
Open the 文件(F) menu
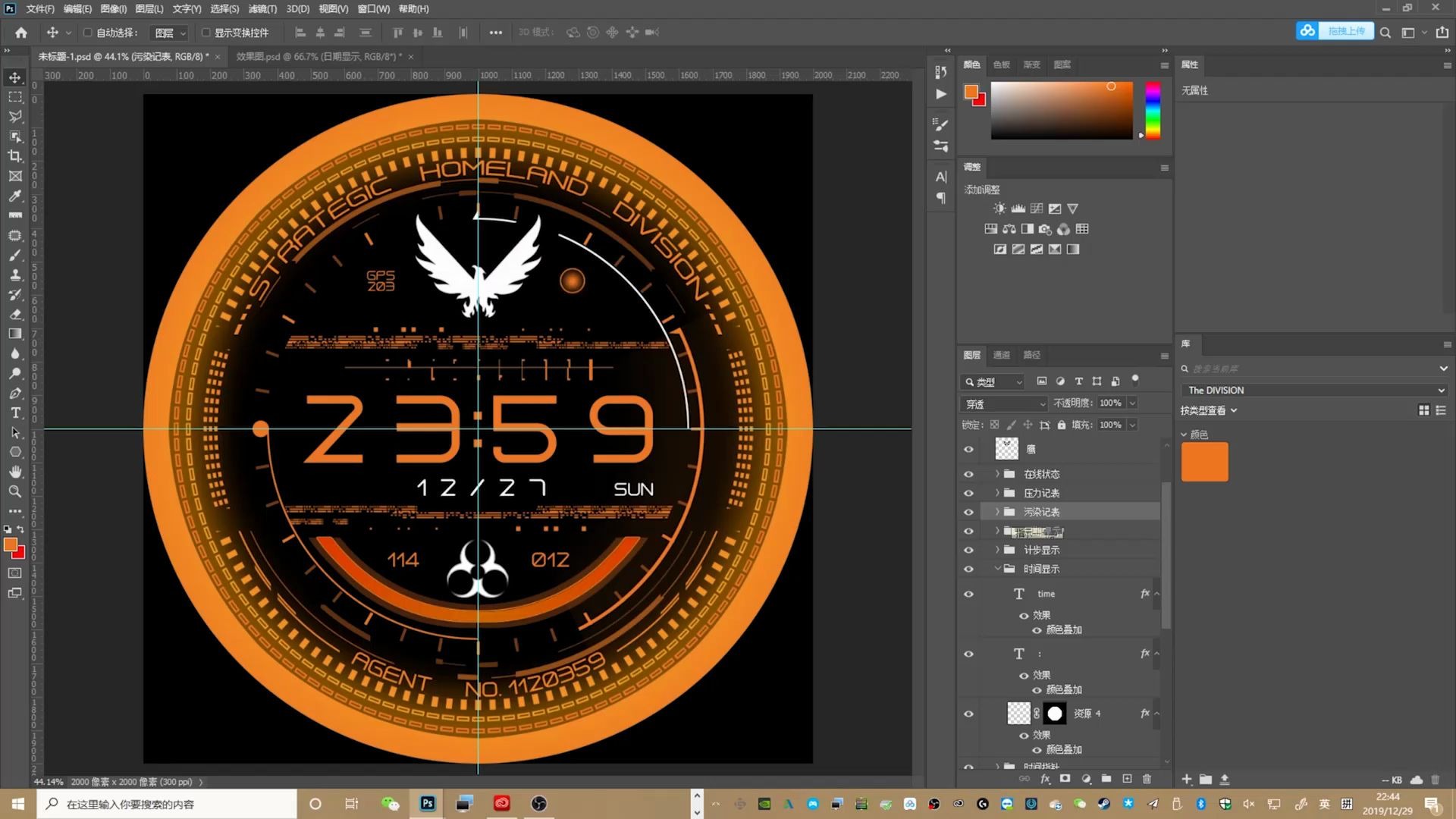pyautogui.click(x=40, y=8)
